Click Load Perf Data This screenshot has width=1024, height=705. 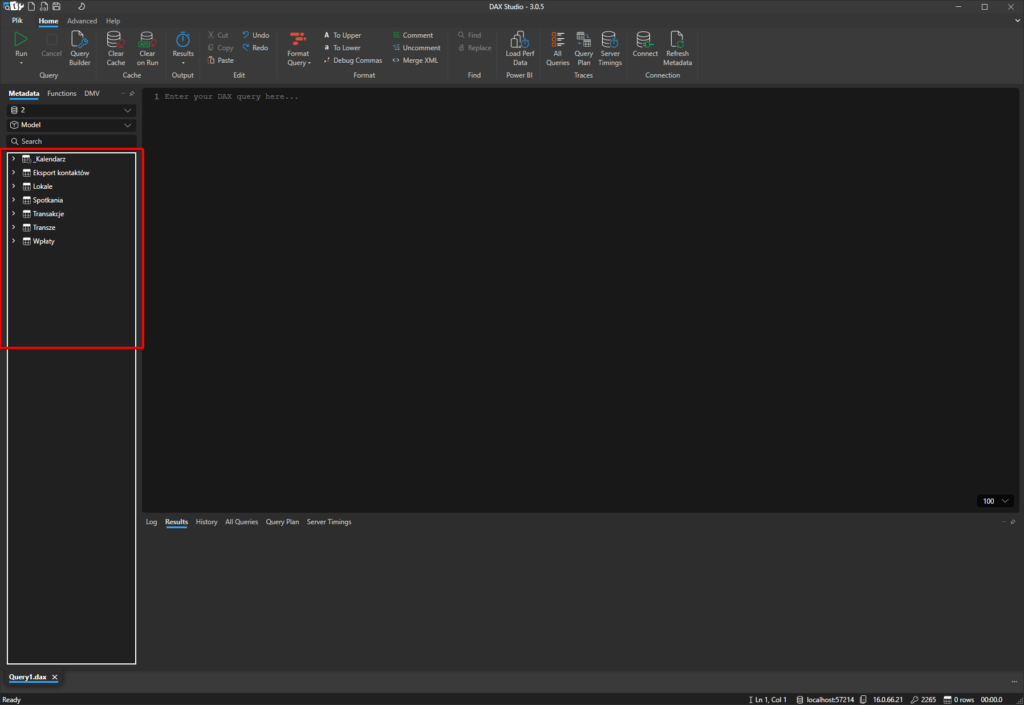click(x=520, y=48)
